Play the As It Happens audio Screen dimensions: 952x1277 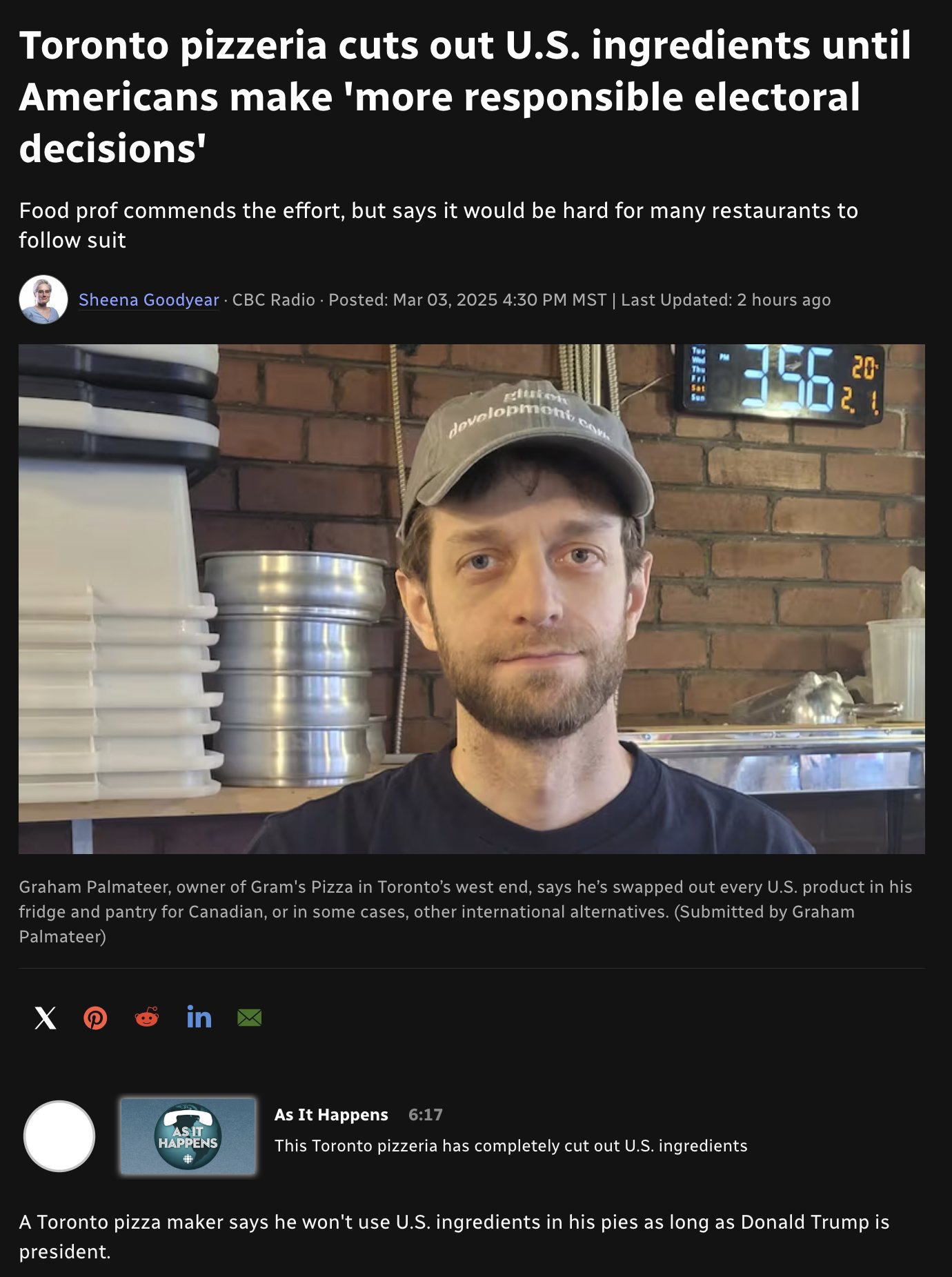(59, 1136)
